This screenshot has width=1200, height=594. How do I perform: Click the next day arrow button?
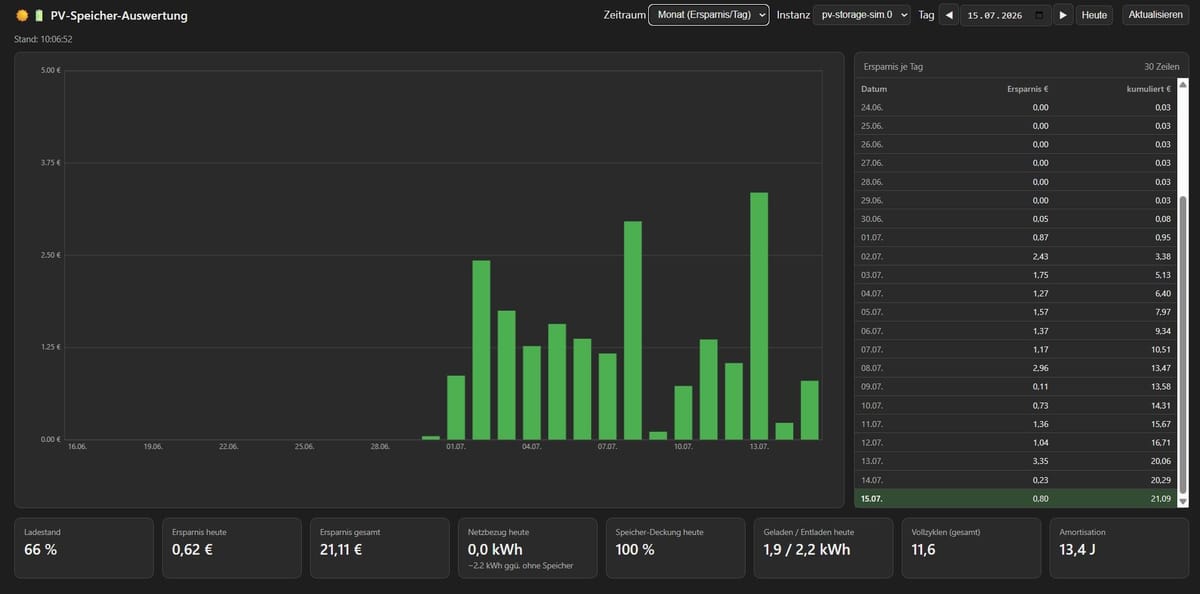click(1063, 15)
